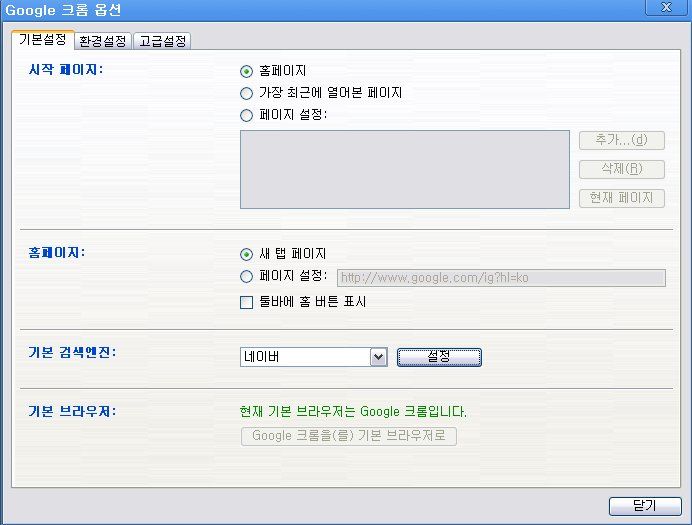This screenshot has height=525, width=692.
Task: Close the Google 크롬 옵션 window
Action: (666, 8)
